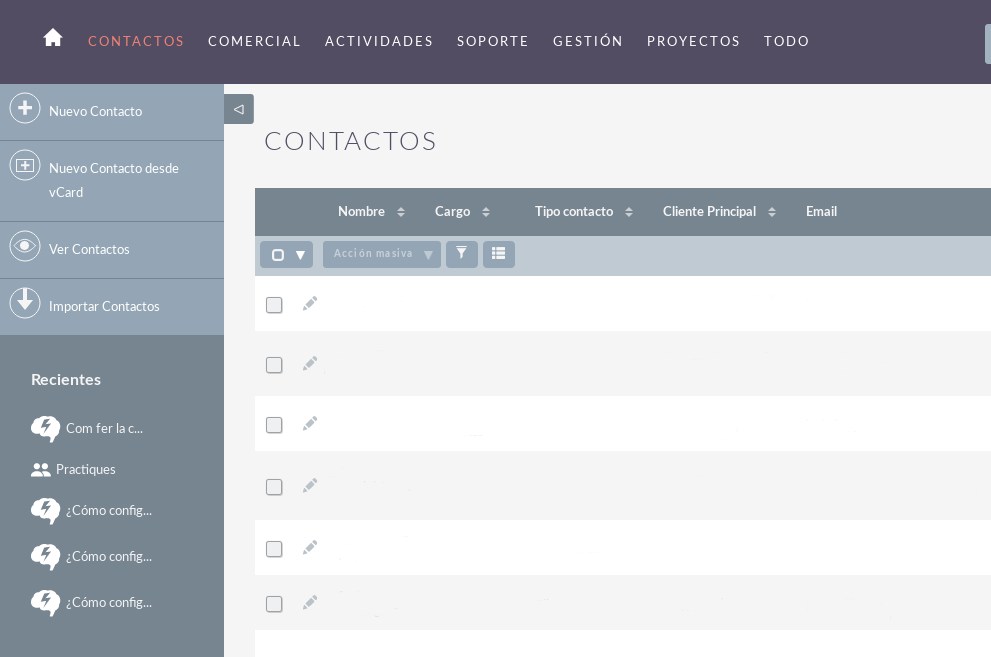Image resolution: width=991 pixels, height=657 pixels.
Task: Click the Nuevo Contacto link
Action: (95, 111)
